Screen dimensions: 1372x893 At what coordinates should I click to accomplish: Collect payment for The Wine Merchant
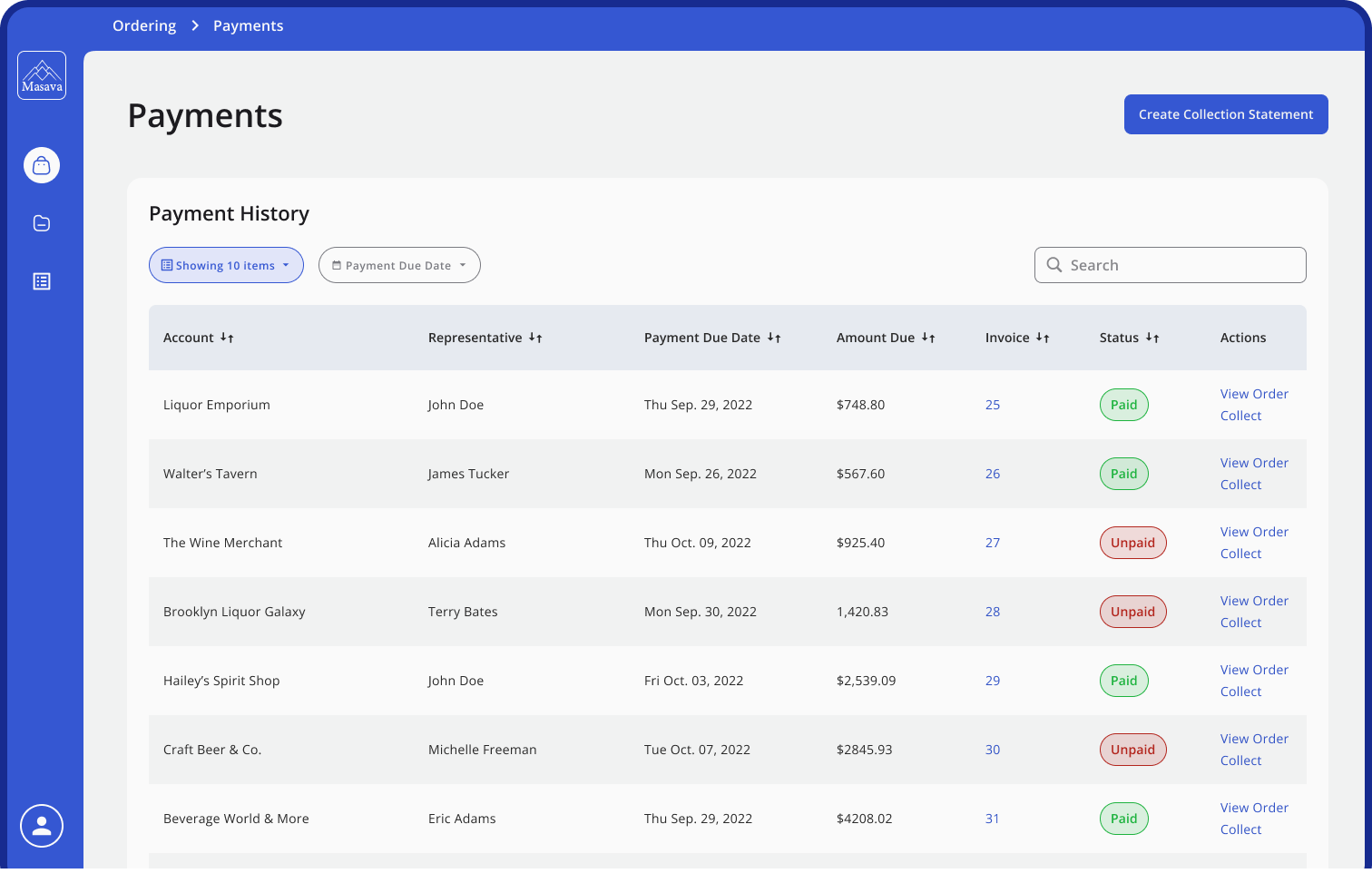pyautogui.click(x=1240, y=554)
